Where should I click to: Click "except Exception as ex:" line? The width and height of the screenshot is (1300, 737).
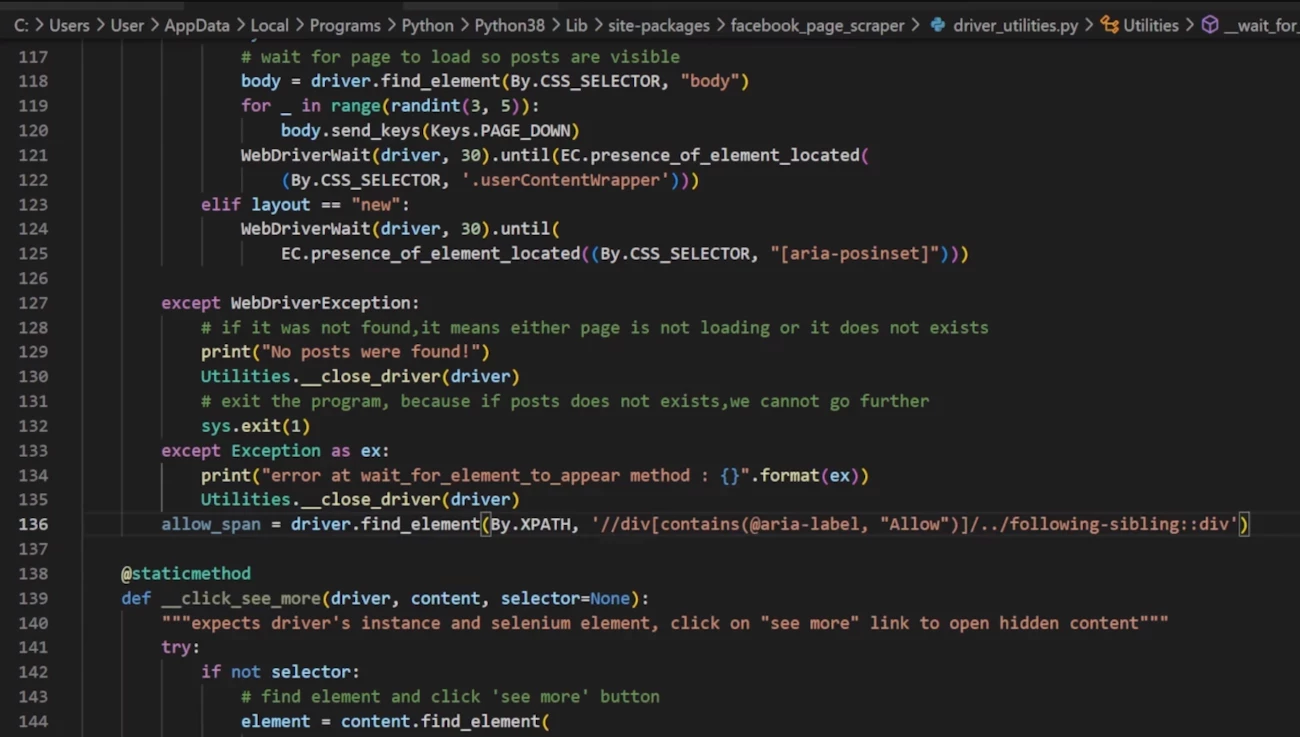pyautogui.click(x=275, y=450)
